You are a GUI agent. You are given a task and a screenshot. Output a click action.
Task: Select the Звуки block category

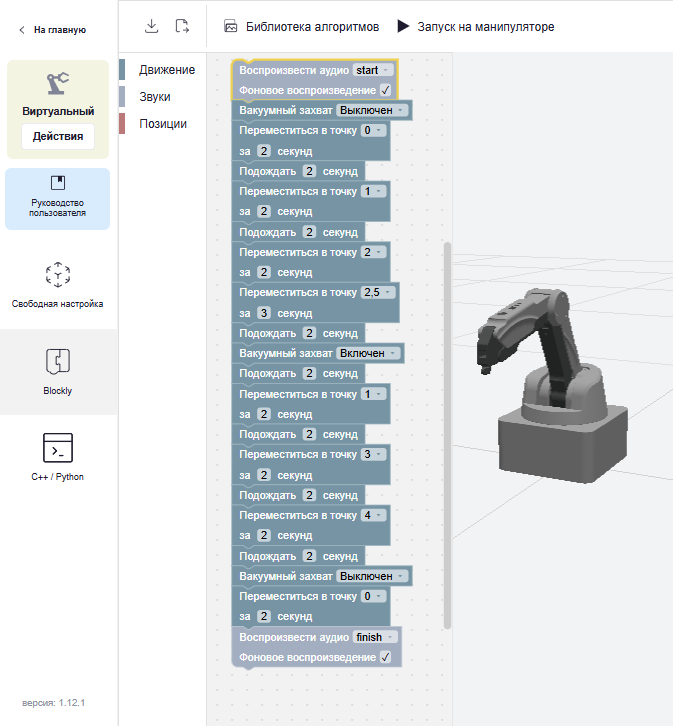pyautogui.click(x=162, y=97)
